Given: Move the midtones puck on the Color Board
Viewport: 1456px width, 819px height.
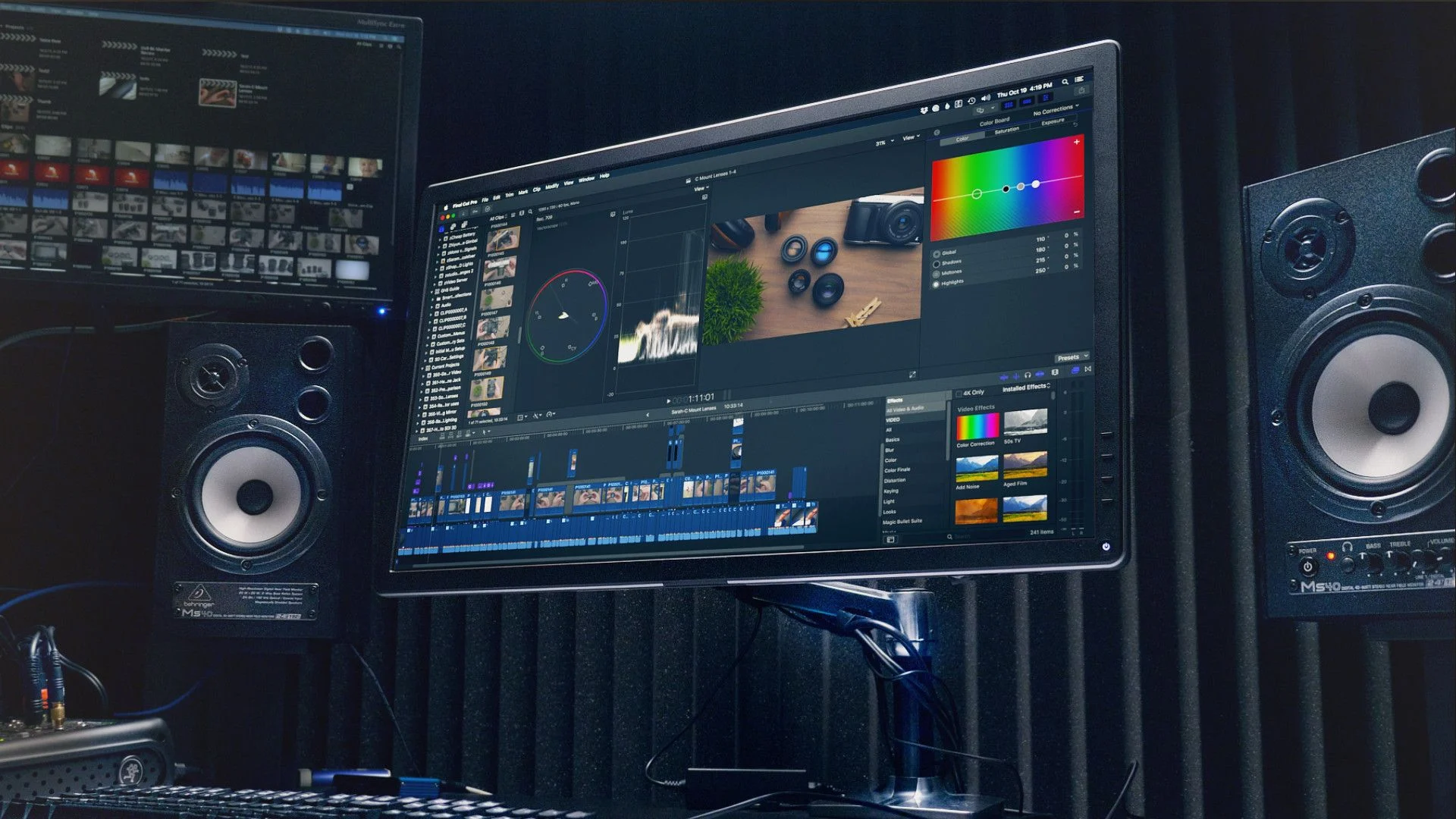Looking at the screenshot, I should point(1021,187).
